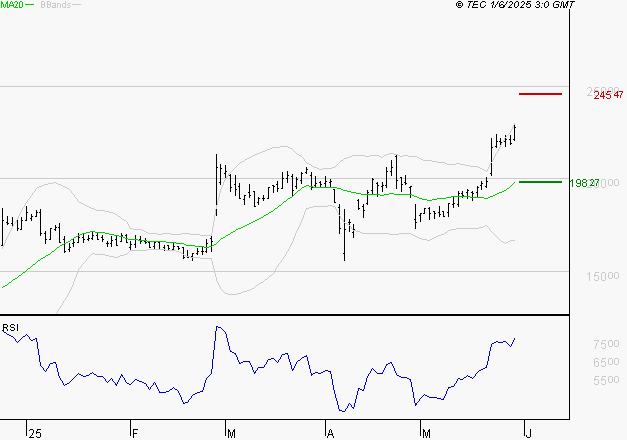Click the TEC 1/6/2025 copyright text
This screenshot has width=627, height=440.
(x=515, y=5)
